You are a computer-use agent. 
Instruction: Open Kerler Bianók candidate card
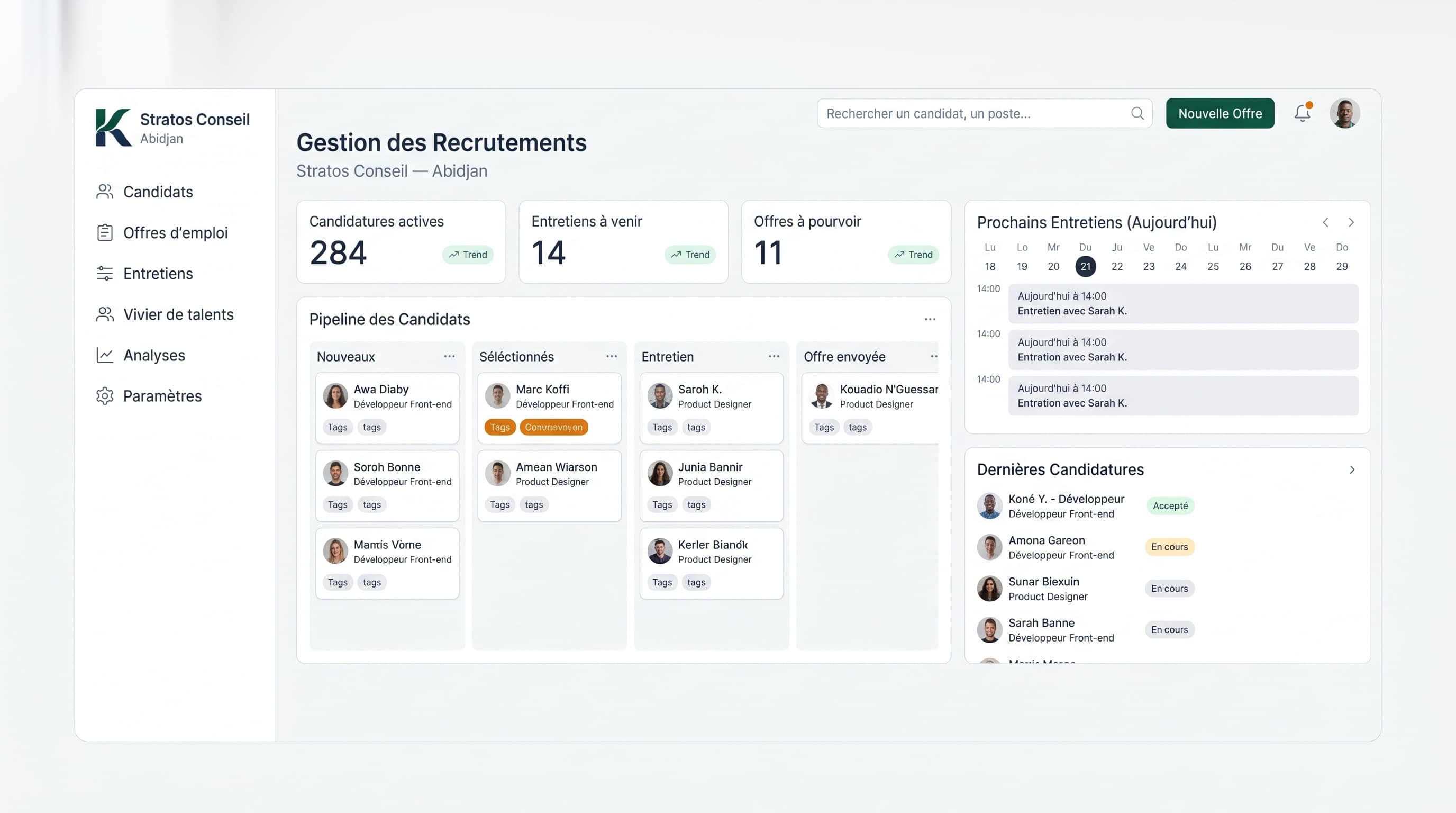711,563
